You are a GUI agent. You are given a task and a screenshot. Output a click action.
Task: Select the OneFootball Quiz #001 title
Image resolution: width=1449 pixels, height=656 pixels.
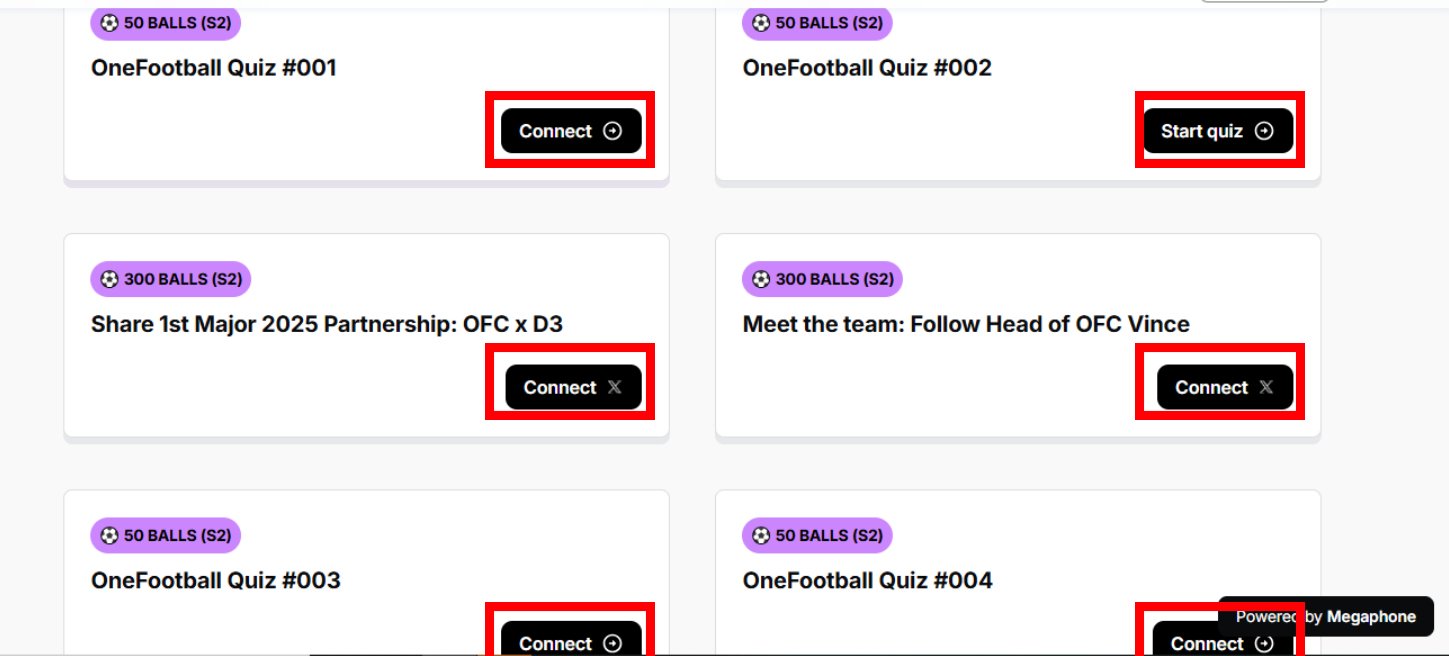pos(214,68)
